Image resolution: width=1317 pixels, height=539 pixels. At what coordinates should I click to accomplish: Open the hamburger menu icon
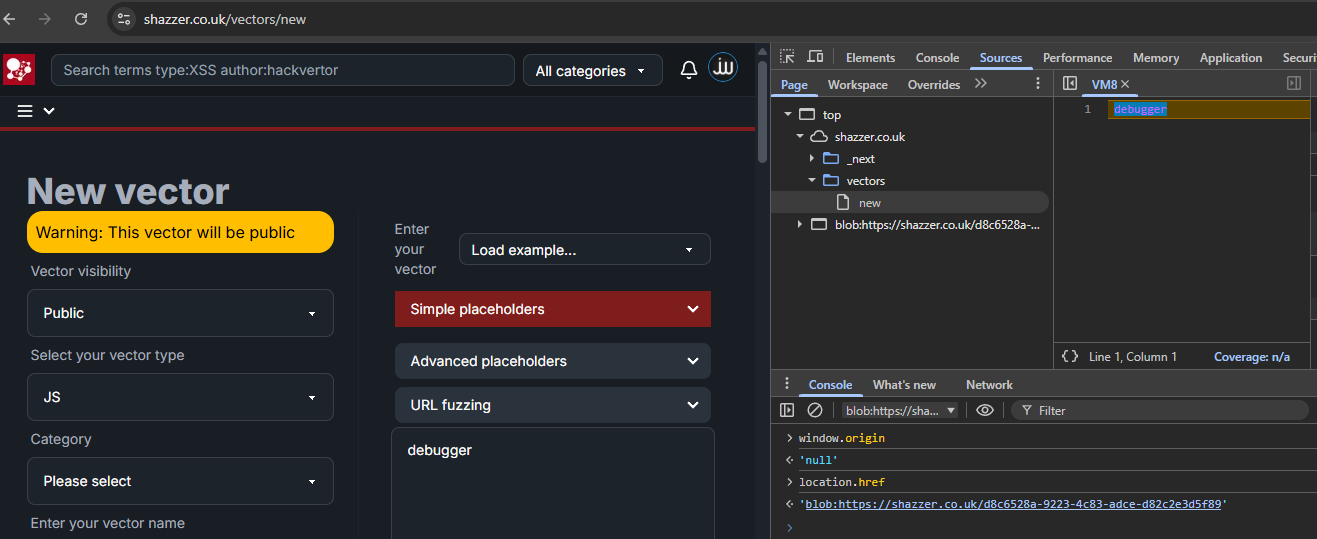tap(26, 111)
